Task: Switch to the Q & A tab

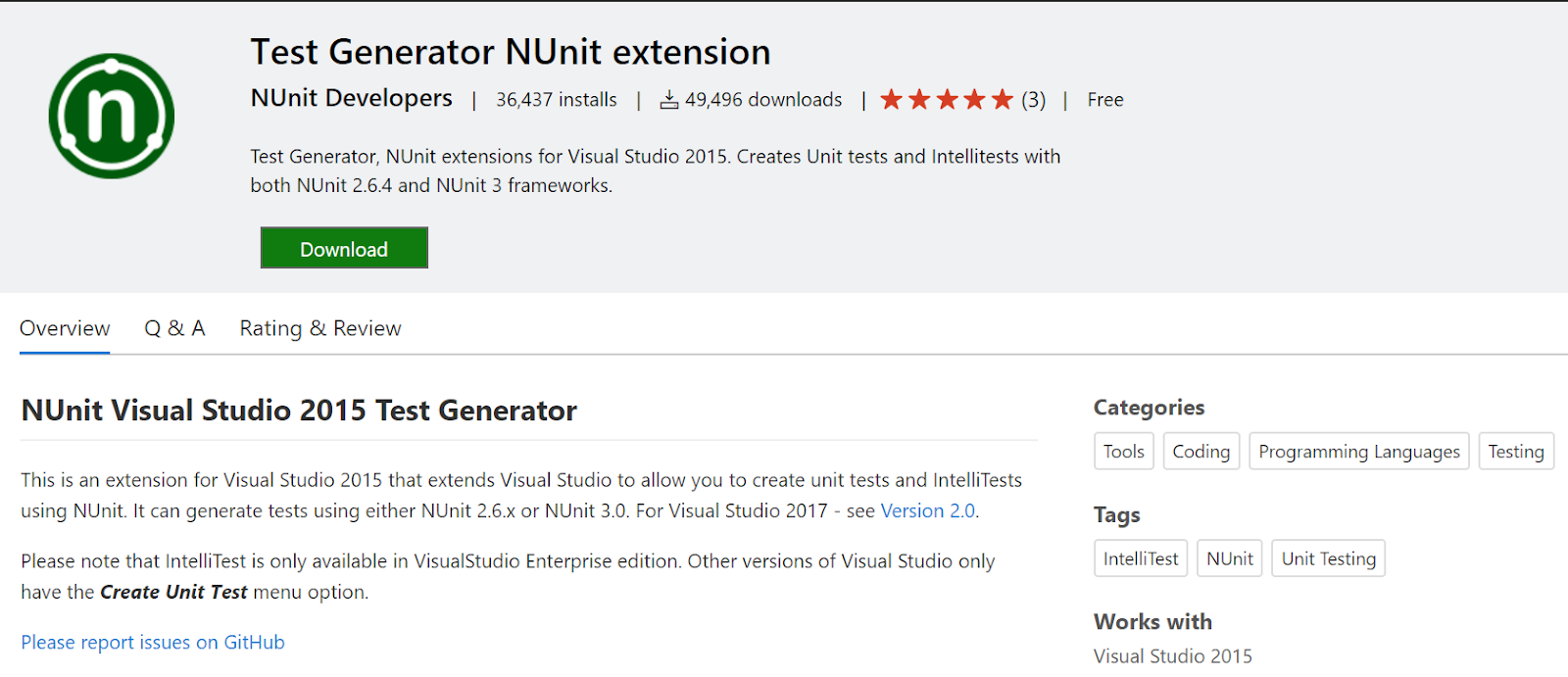Action: tap(174, 328)
